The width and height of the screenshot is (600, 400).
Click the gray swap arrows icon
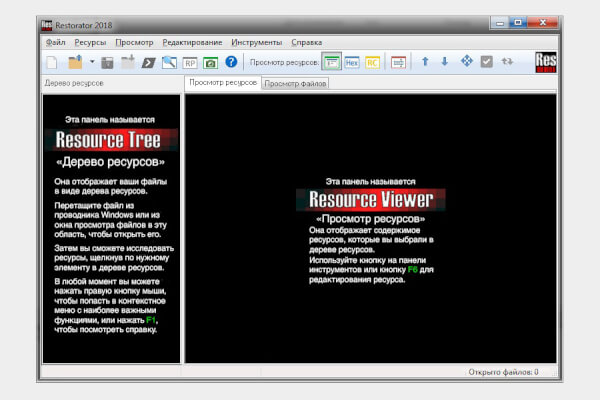coord(507,61)
